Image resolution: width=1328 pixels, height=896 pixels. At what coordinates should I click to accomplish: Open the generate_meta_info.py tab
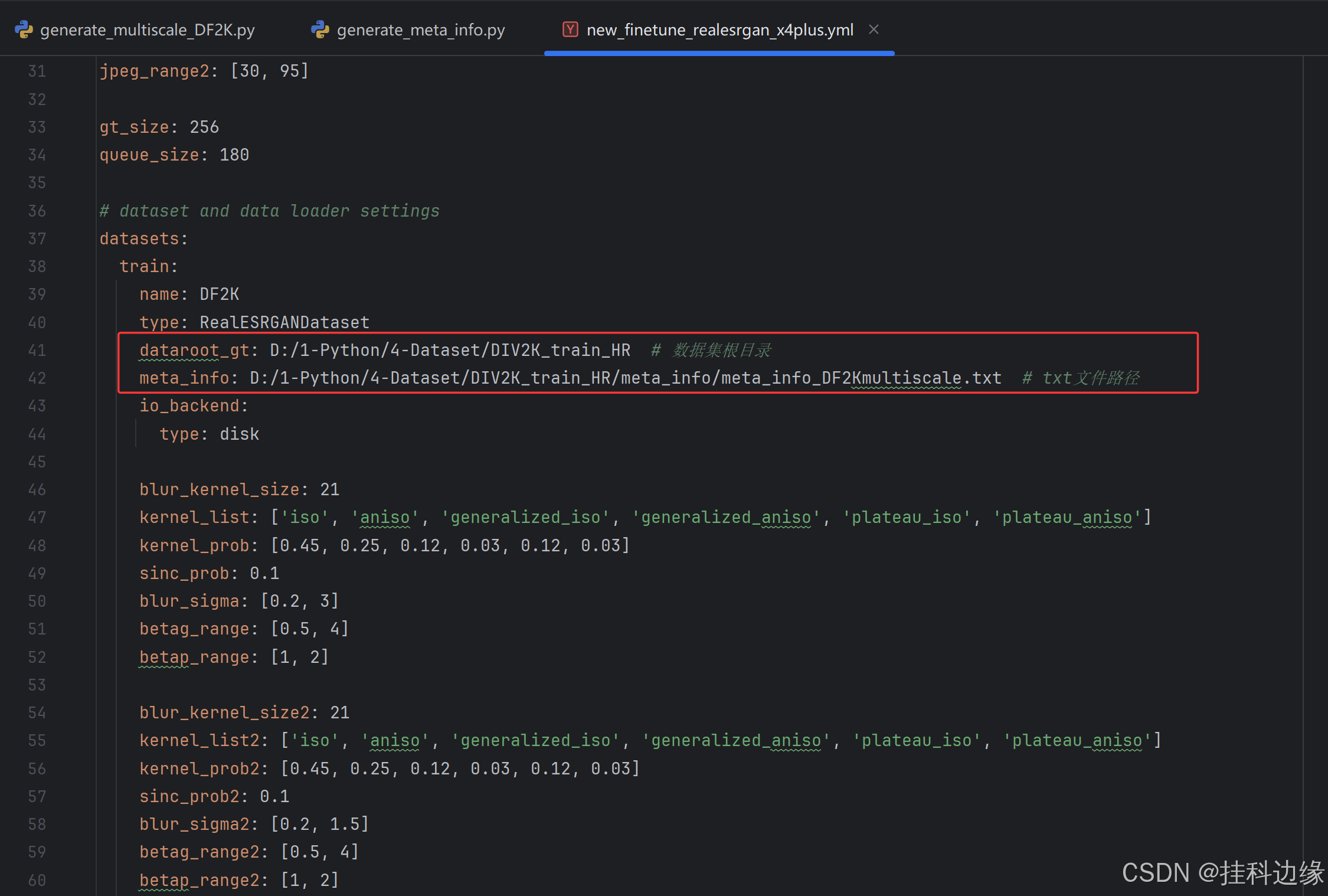pos(420,30)
